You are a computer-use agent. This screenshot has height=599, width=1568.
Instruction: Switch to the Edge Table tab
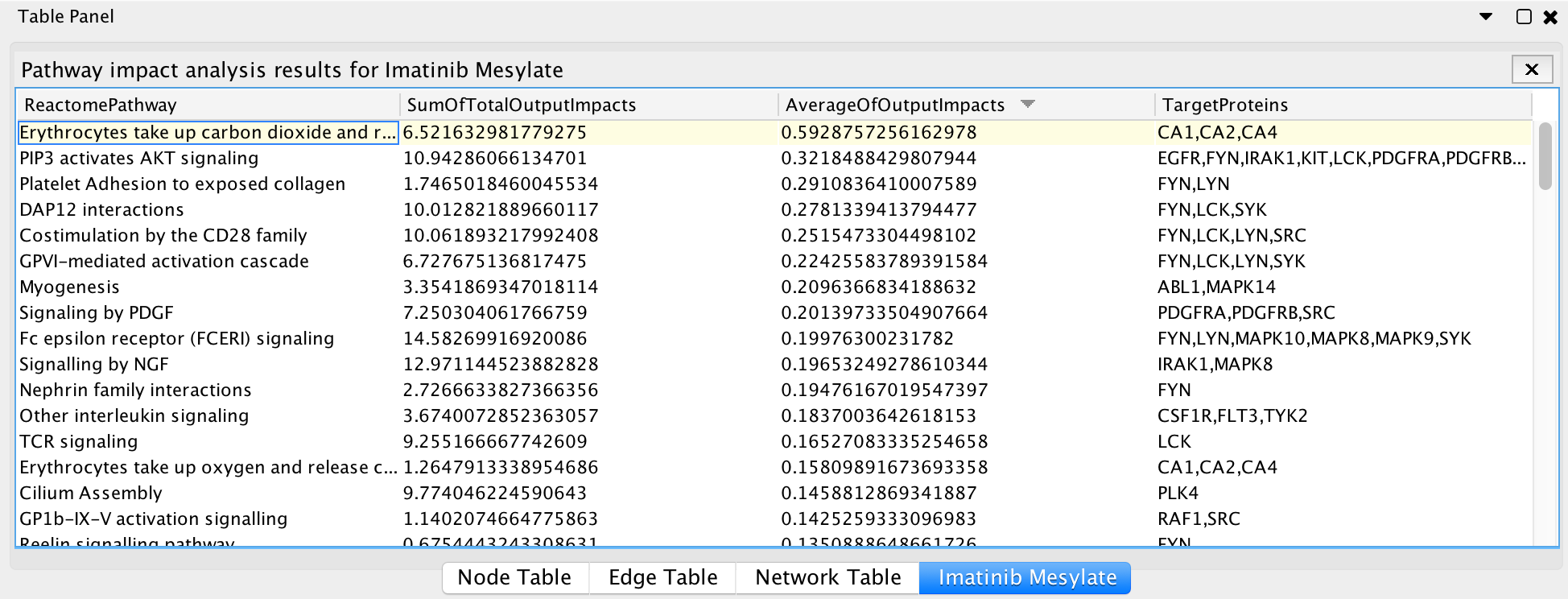pyautogui.click(x=662, y=578)
